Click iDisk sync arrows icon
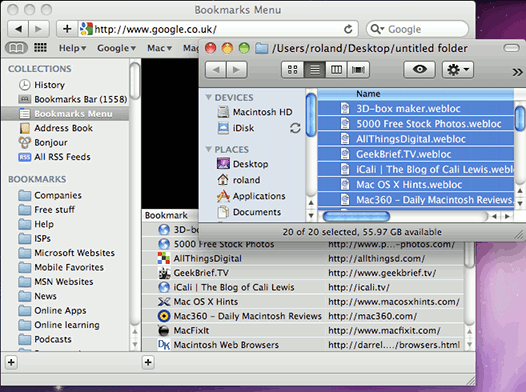This screenshot has width=526, height=392. (x=295, y=128)
